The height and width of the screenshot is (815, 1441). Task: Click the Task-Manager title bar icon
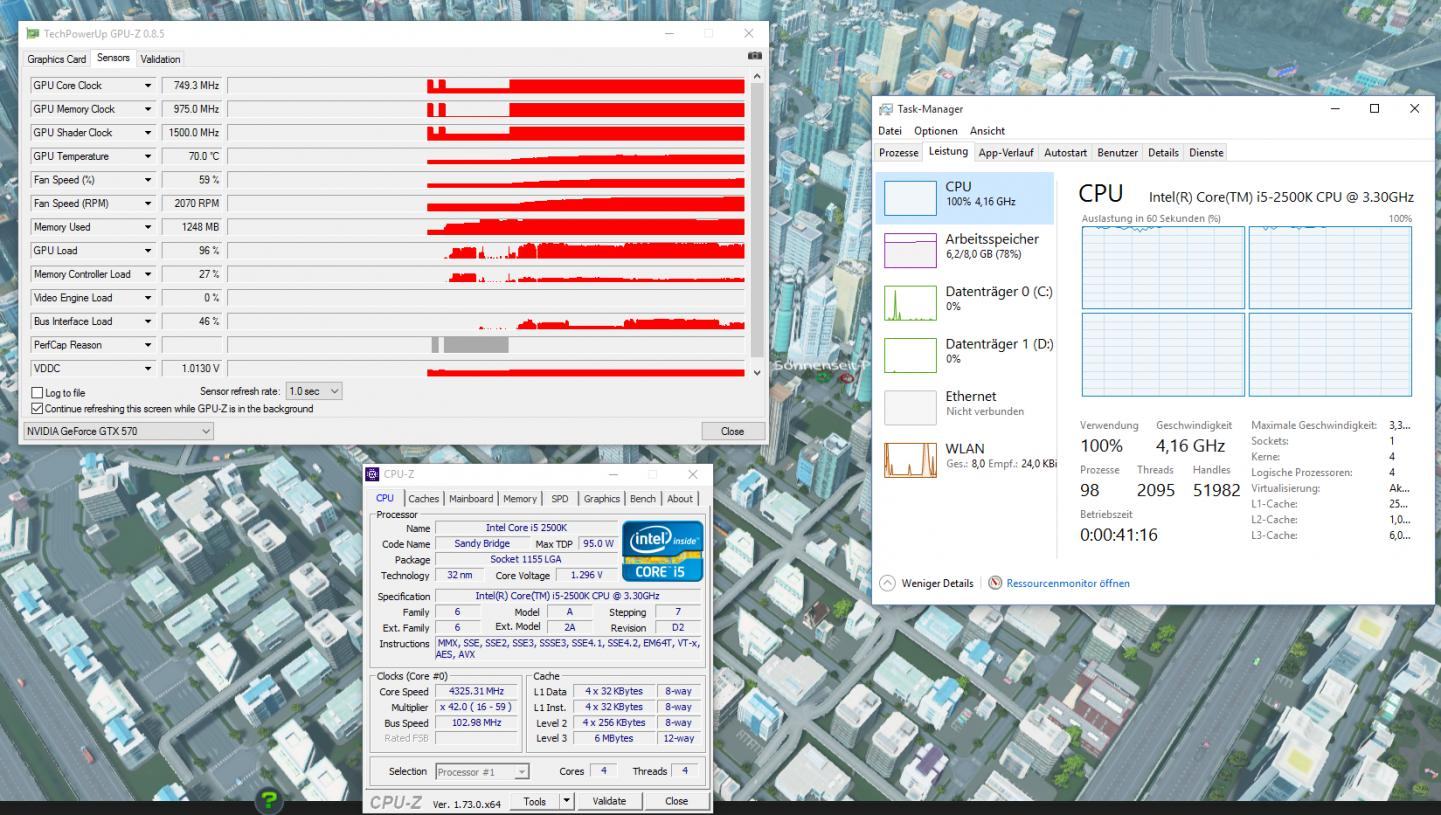(884, 108)
